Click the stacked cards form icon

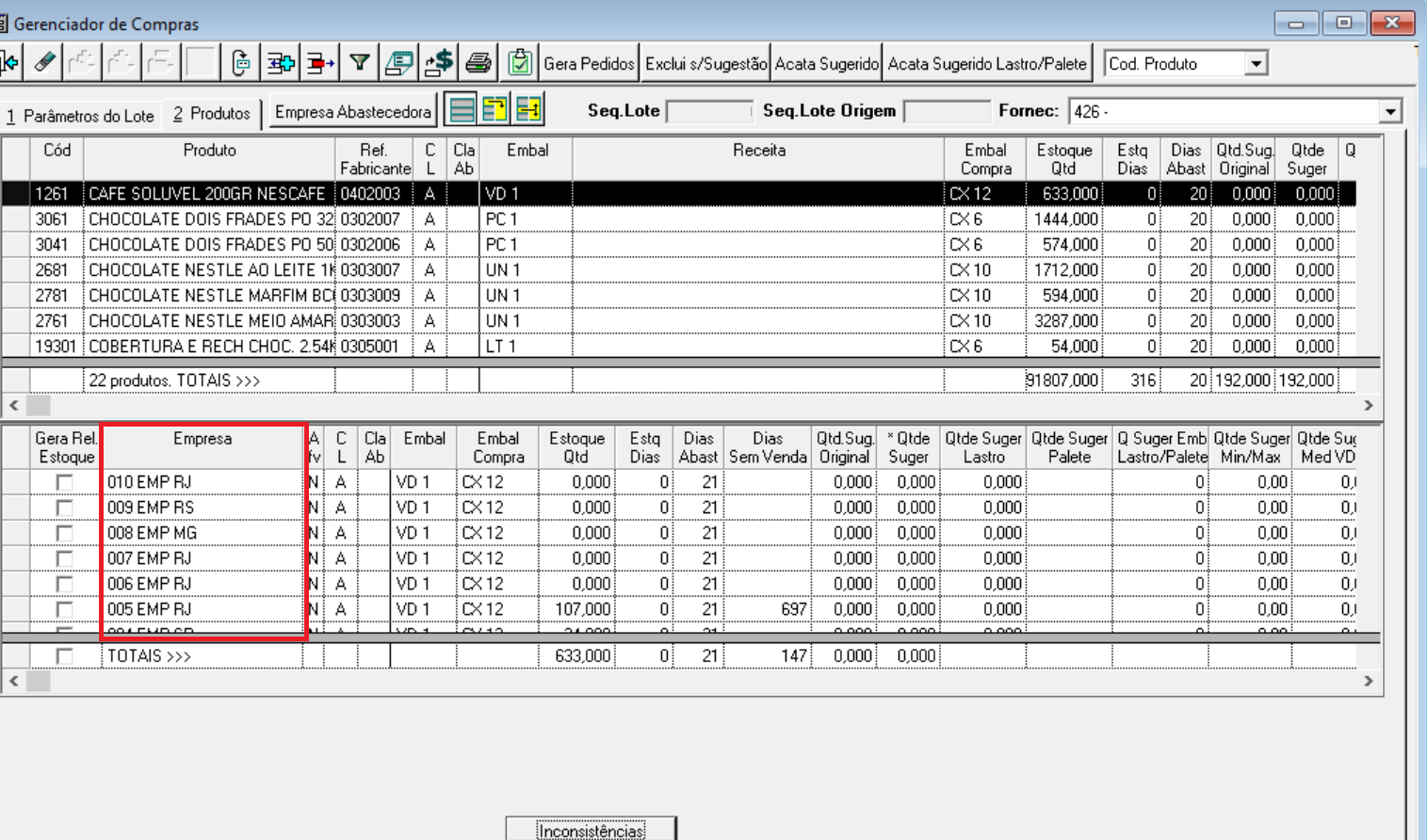398,63
